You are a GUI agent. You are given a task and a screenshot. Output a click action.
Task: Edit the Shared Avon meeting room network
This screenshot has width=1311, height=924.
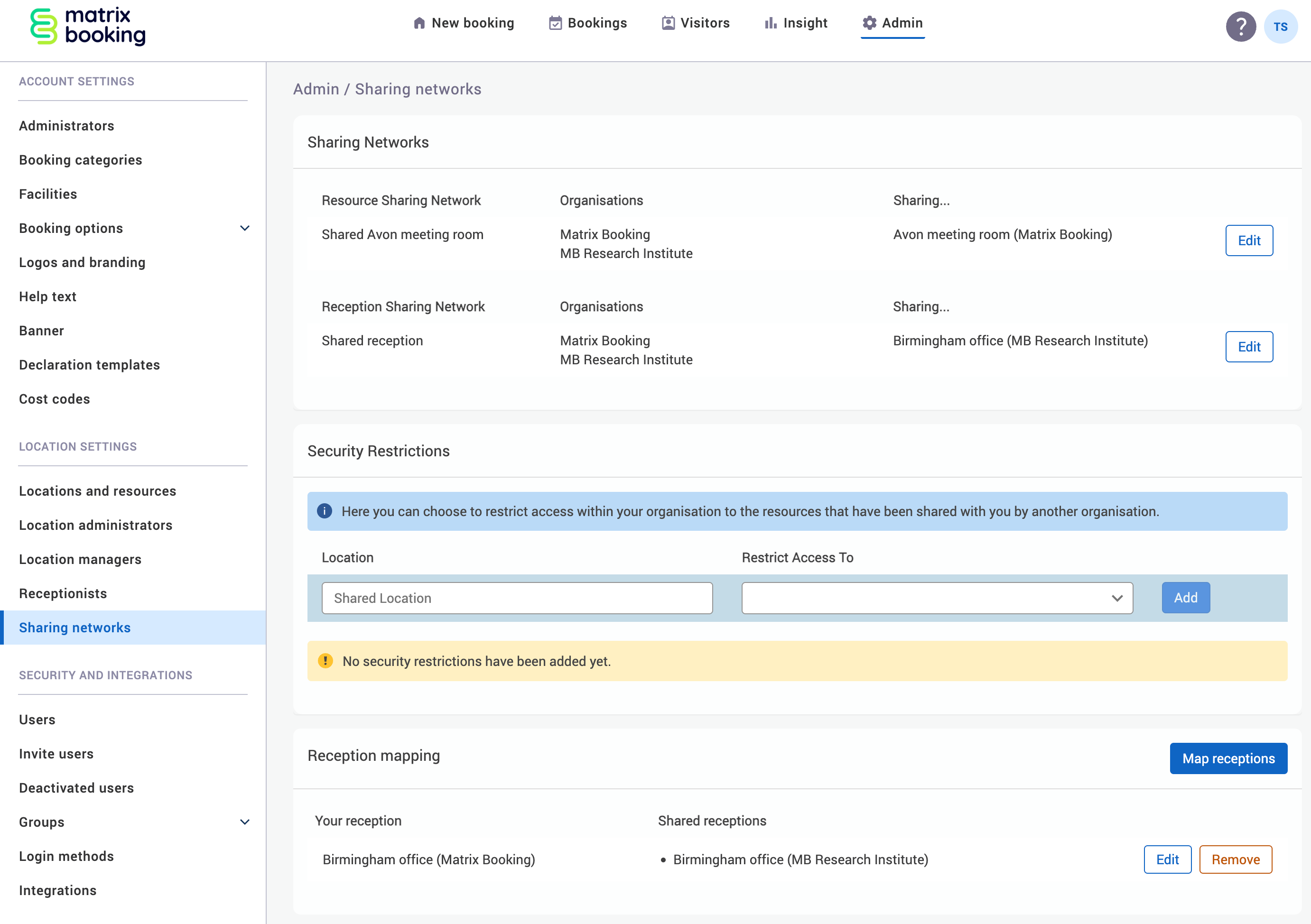[1249, 240]
